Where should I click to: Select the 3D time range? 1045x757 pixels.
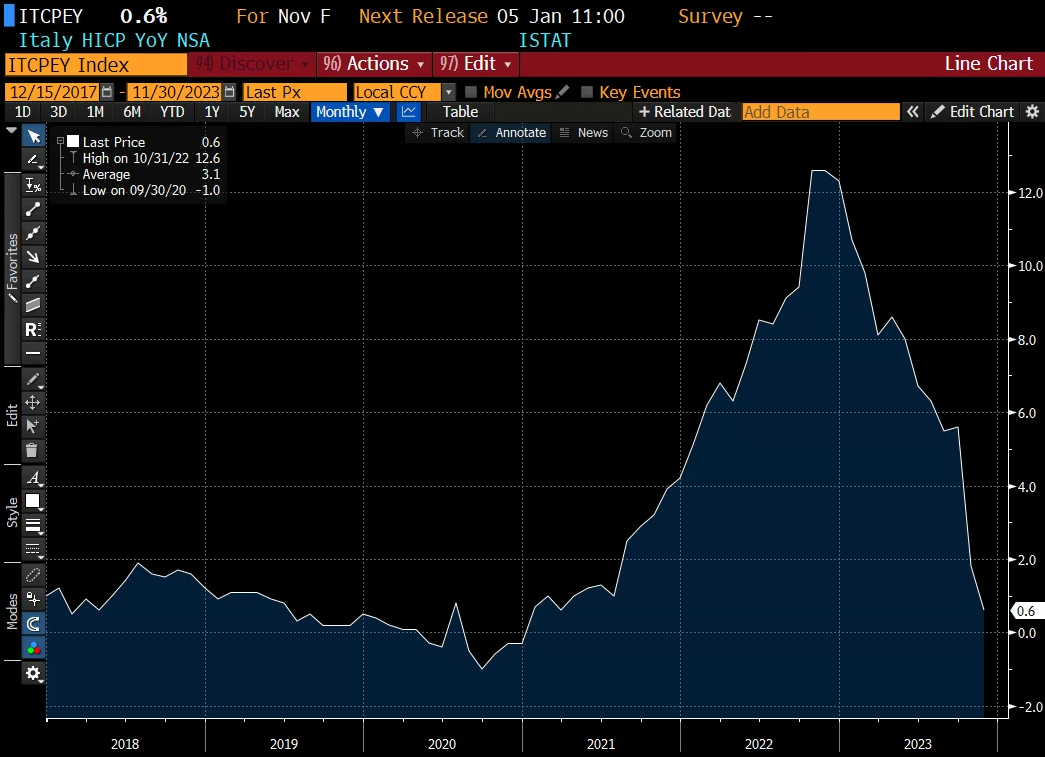pyautogui.click(x=59, y=112)
